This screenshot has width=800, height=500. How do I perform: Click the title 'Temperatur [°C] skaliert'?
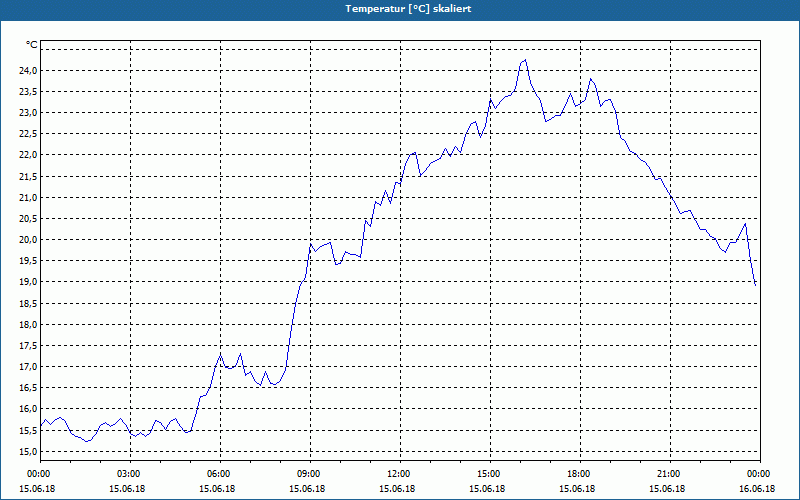pos(408,9)
